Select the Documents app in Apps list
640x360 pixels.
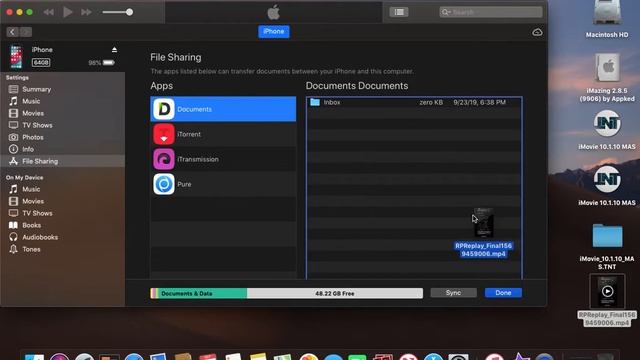point(223,109)
